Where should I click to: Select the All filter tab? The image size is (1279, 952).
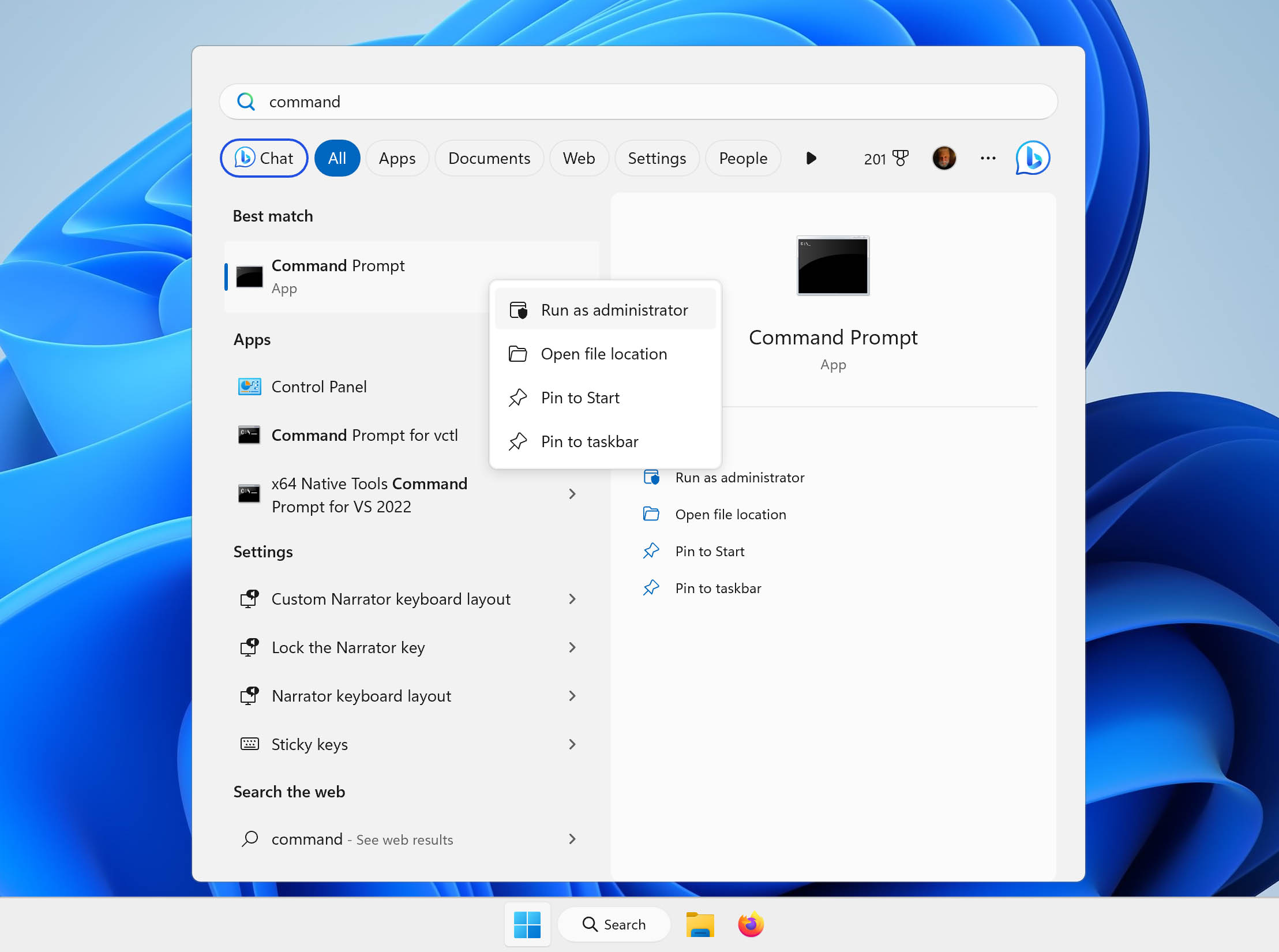pyautogui.click(x=337, y=158)
